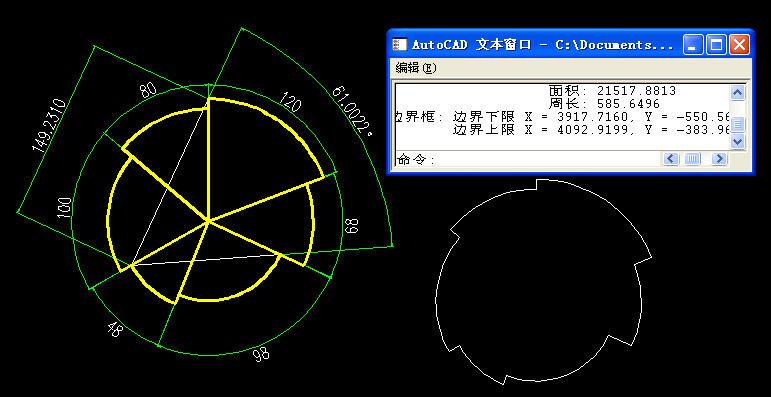Click the 面积: 21517.8813 text line
This screenshot has height=397, width=771.
pos(613,91)
